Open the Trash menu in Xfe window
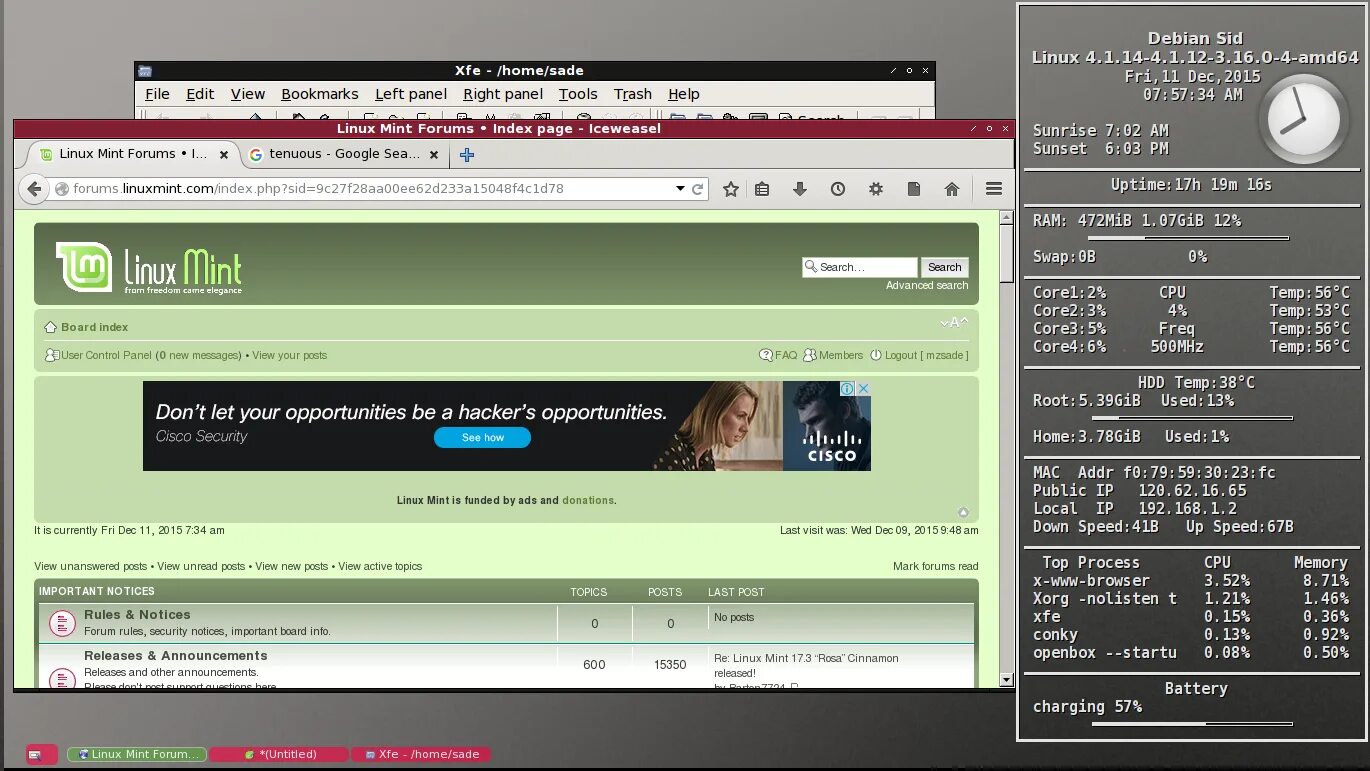 pyautogui.click(x=633, y=94)
